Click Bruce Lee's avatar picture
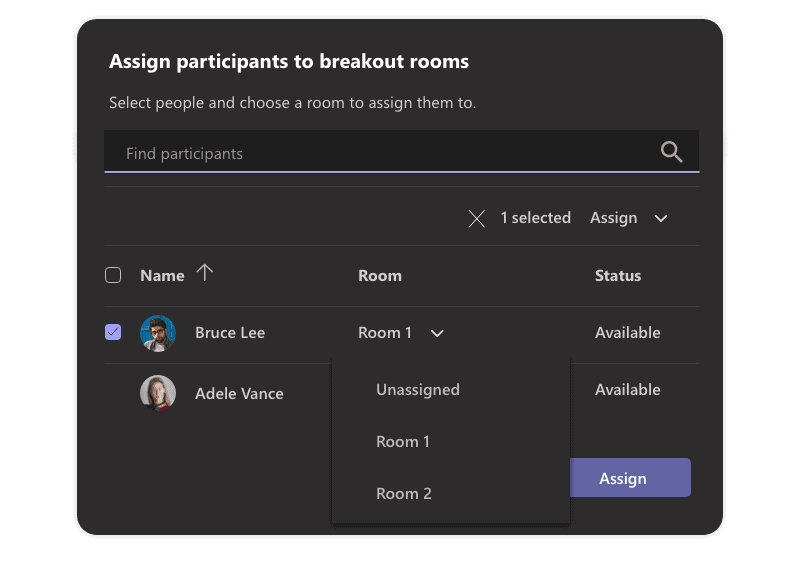The height and width of the screenshot is (563, 800). click(x=158, y=333)
